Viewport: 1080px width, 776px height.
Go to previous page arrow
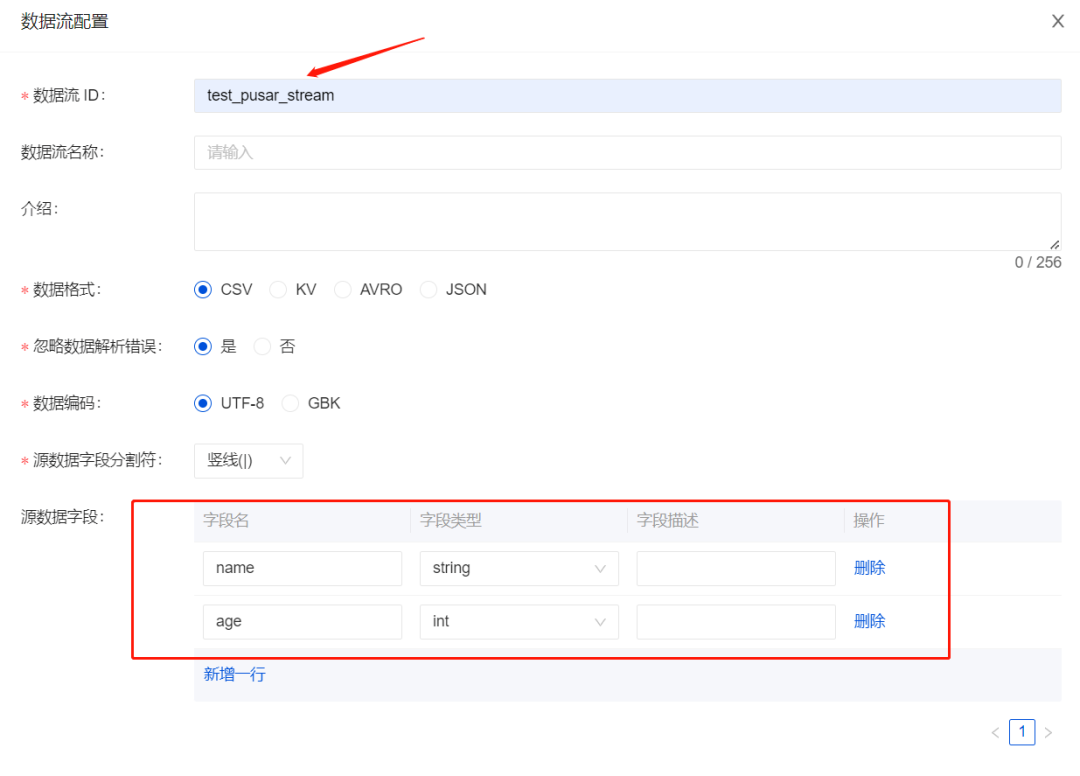pyautogui.click(x=995, y=733)
